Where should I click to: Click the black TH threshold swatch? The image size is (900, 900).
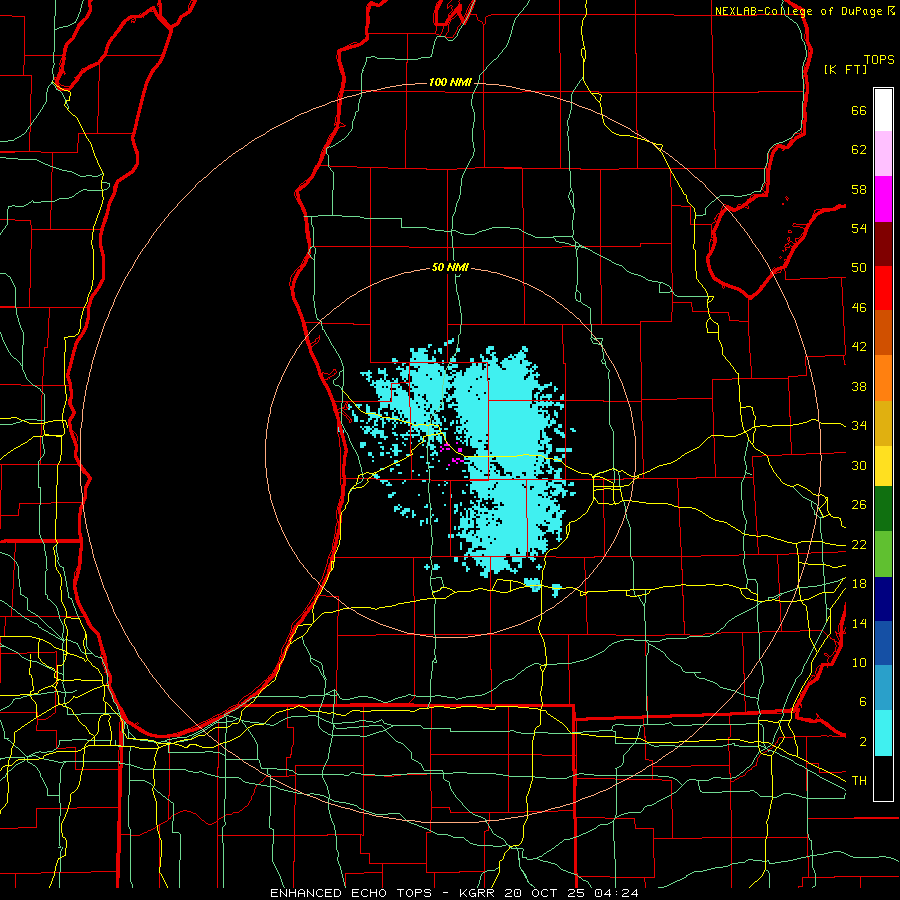tap(883, 778)
